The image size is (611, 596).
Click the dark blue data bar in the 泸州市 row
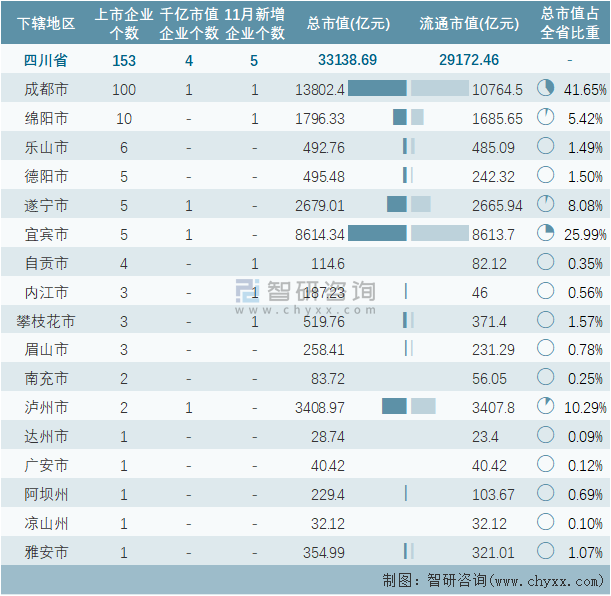tap(394, 407)
